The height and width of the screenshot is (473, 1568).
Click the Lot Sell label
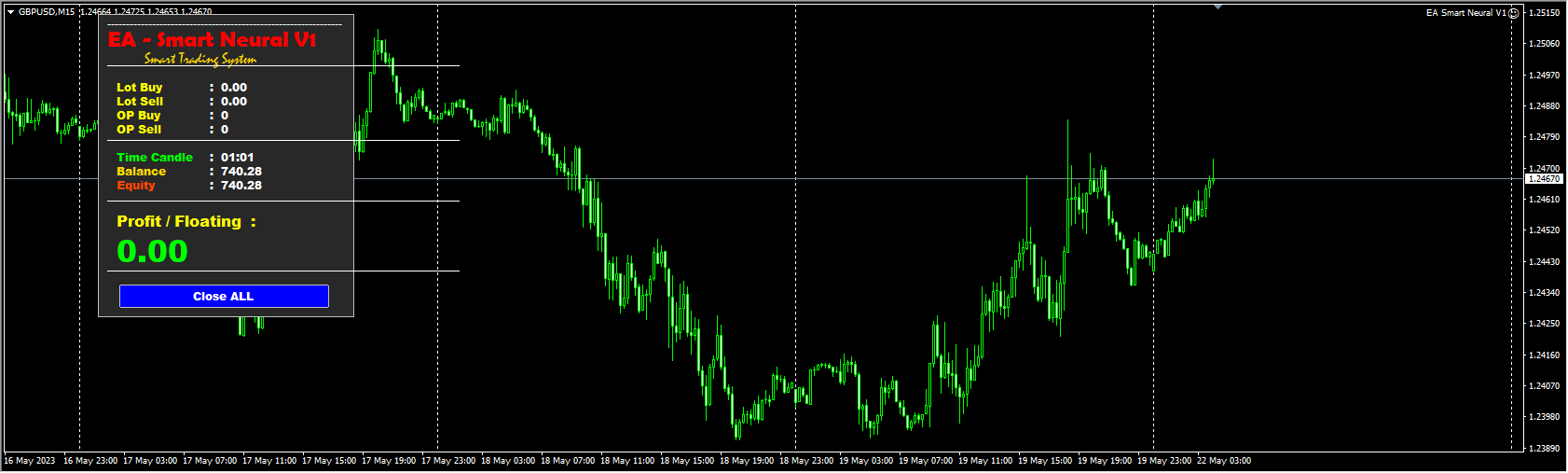pyautogui.click(x=140, y=102)
